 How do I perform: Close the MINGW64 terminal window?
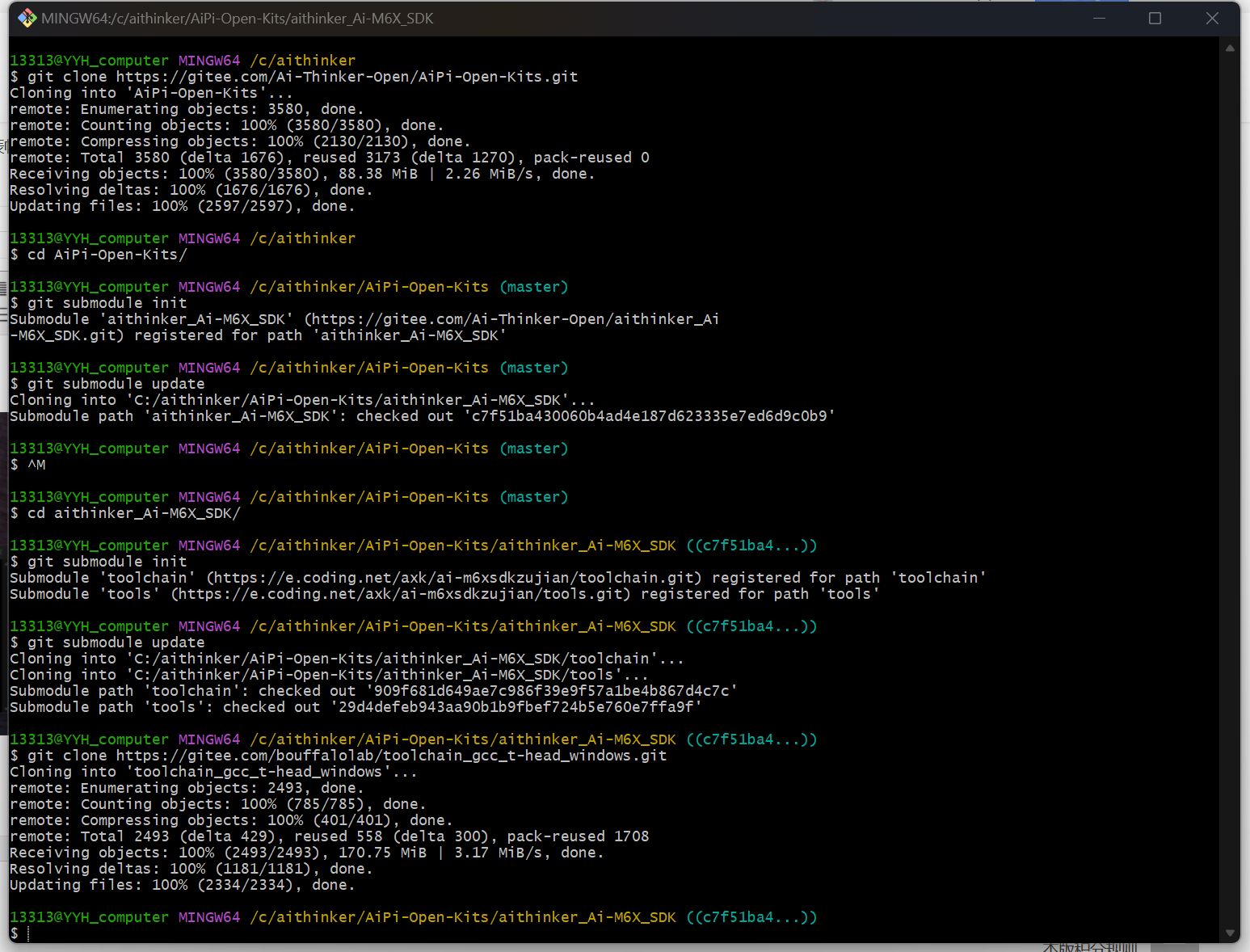(x=1211, y=18)
